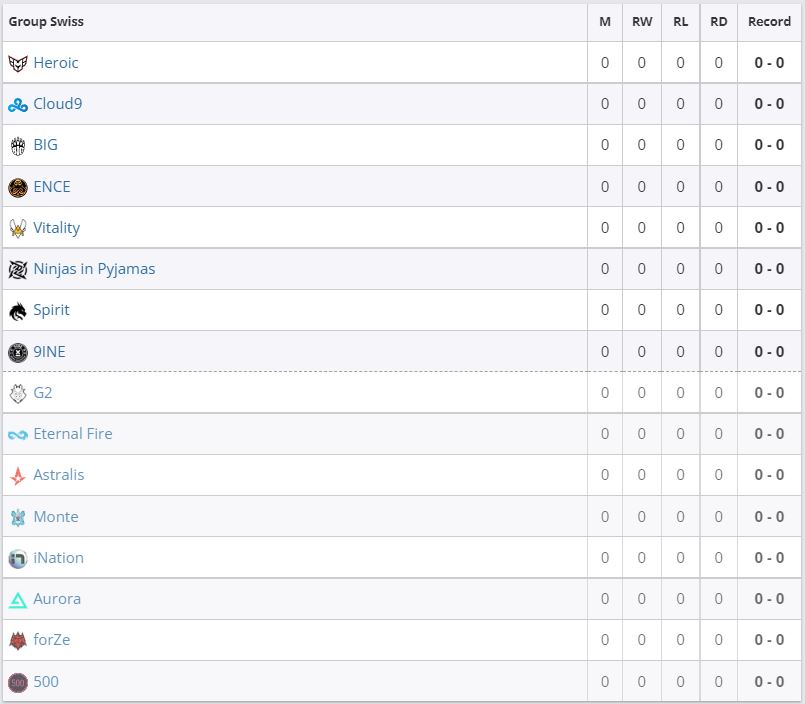Go to the 9INE team page
Screen dimensions: 805x704
coord(50,352)
